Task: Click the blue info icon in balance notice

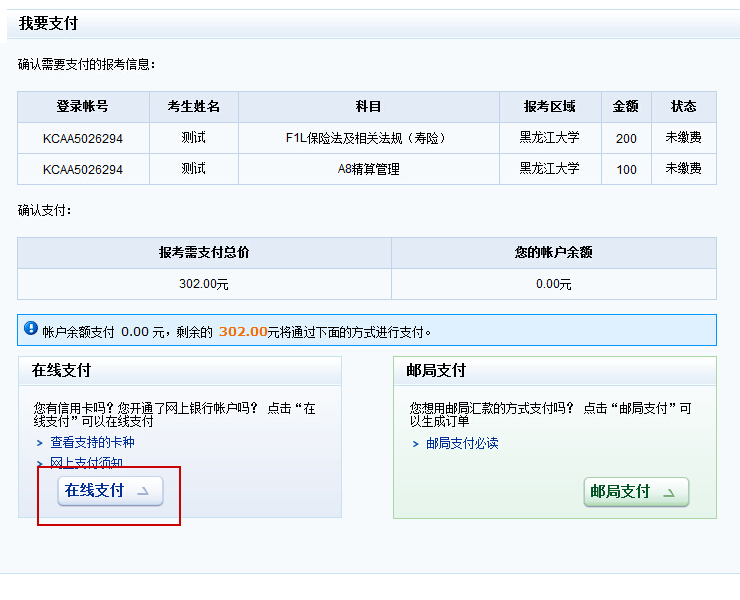Action: pyautogui.click(x=30, y=329)
